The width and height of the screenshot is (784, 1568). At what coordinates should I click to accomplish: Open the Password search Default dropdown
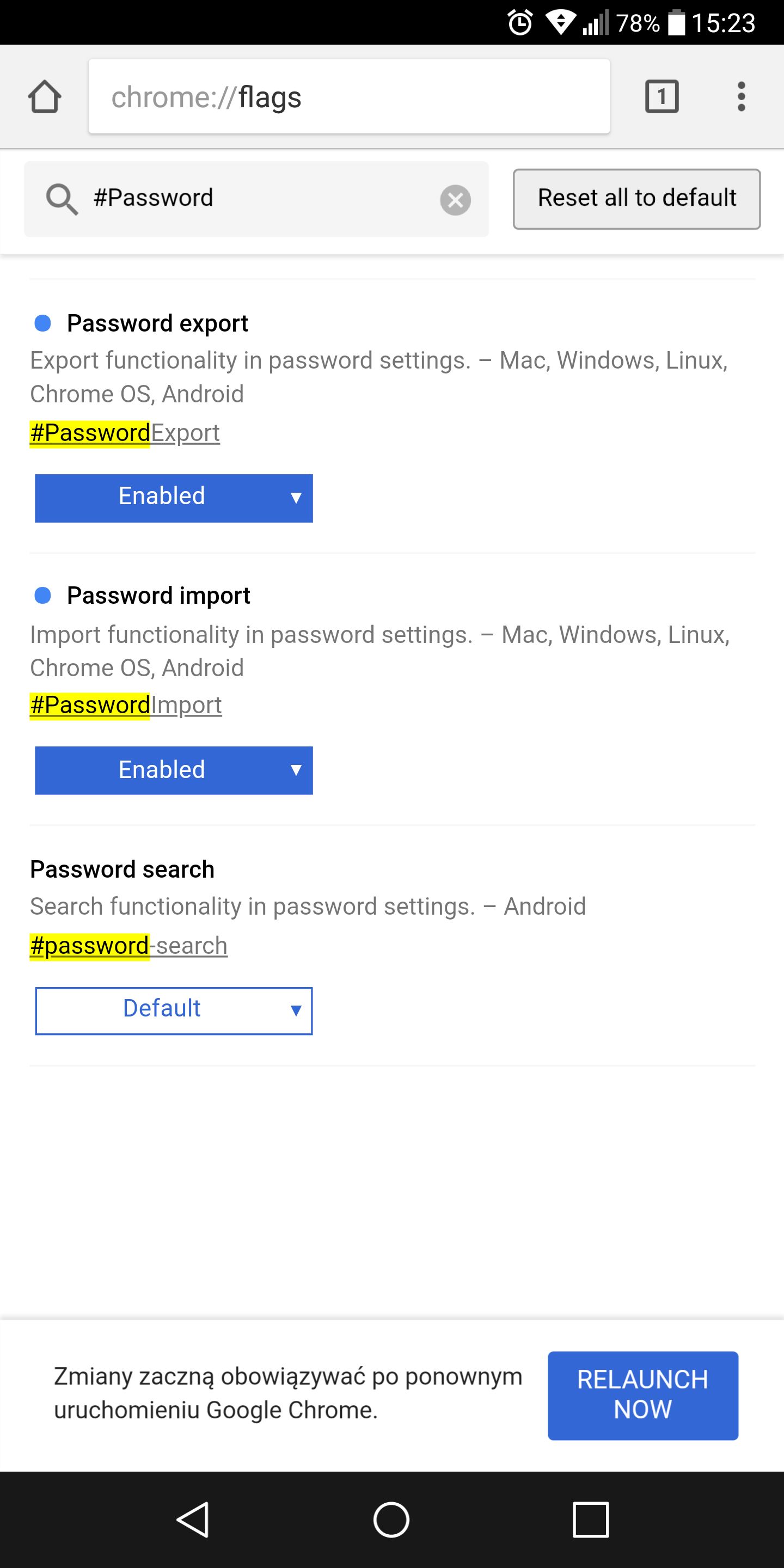174,1010
